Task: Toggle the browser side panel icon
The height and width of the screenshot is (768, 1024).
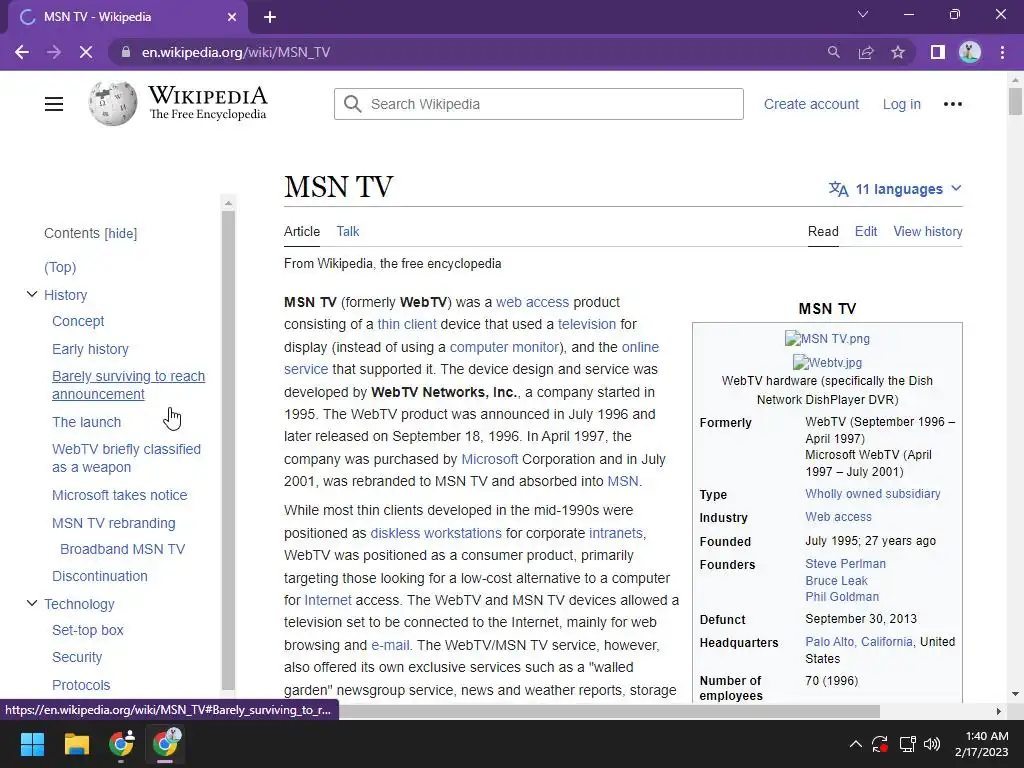Action: 938,52
